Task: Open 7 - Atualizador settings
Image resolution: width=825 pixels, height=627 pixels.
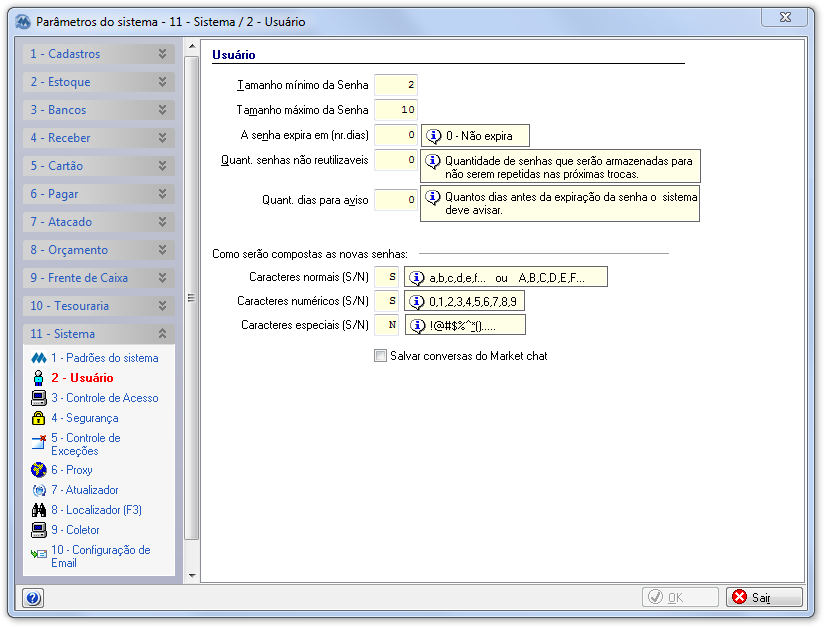Action: tap(85, 490)
